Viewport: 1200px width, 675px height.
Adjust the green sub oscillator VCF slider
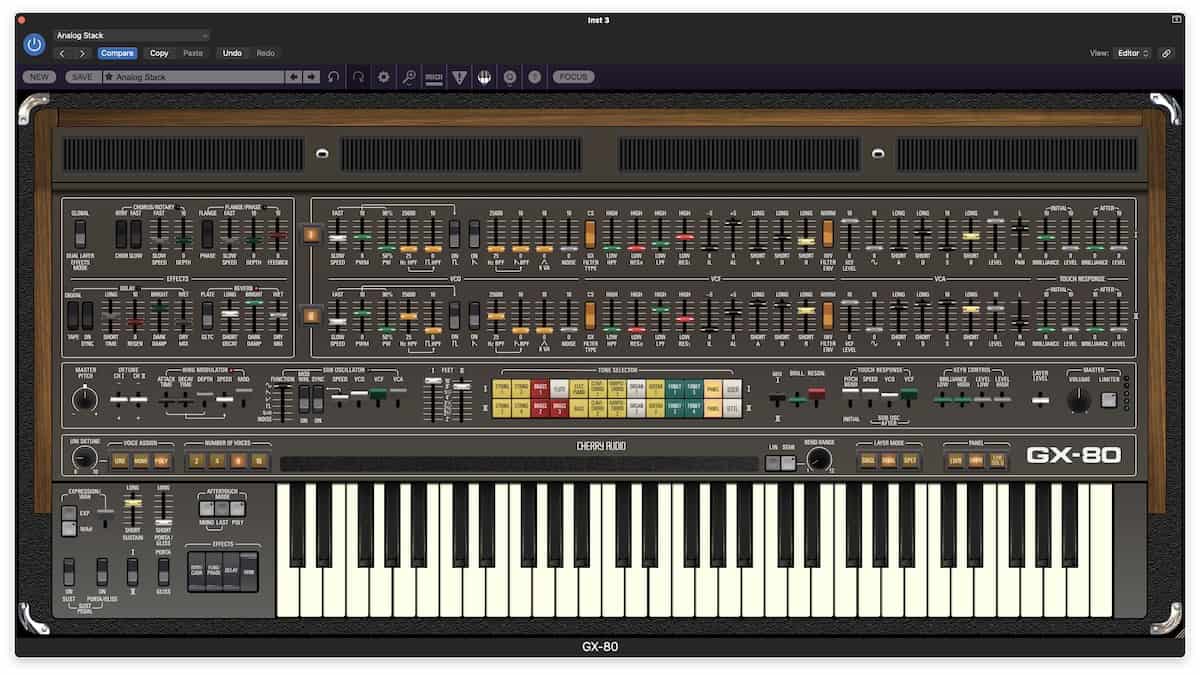(378, 395)
